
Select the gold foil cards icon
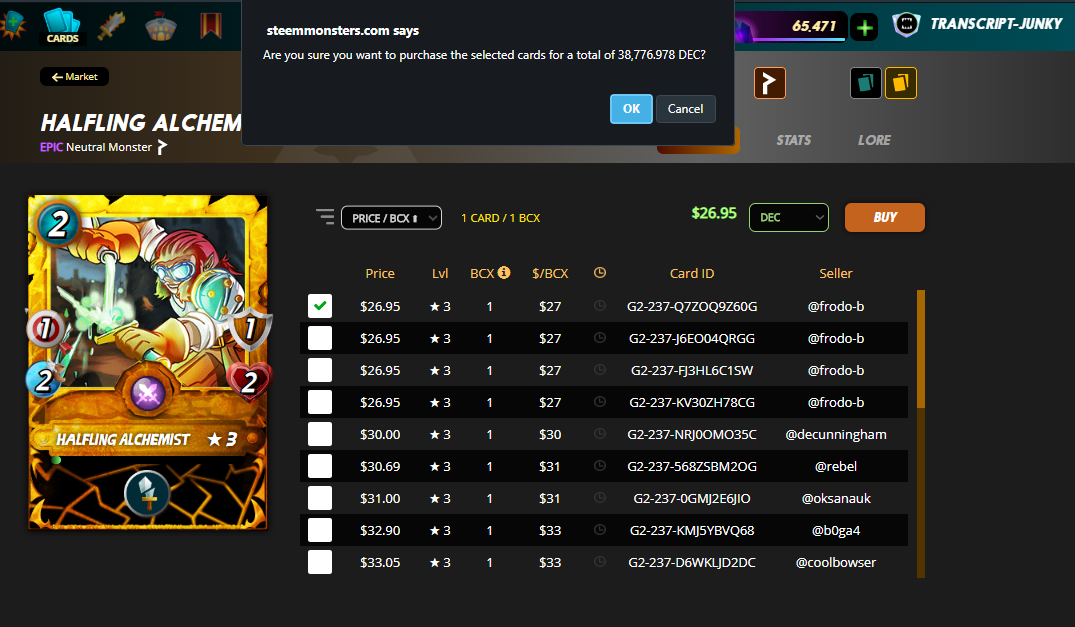901,83
